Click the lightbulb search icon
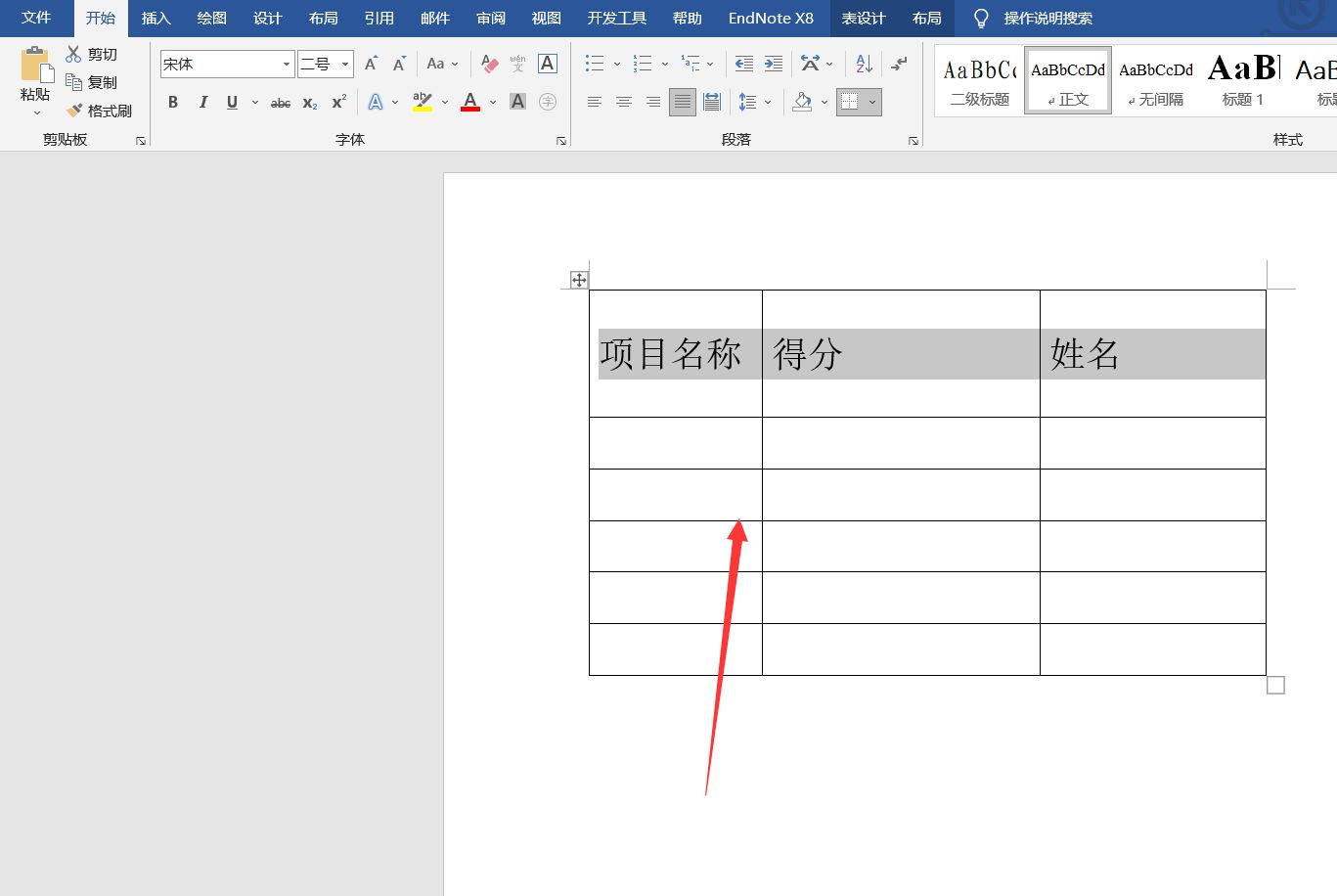Viewport: 1337px width, 896px height. pos(981,19)
